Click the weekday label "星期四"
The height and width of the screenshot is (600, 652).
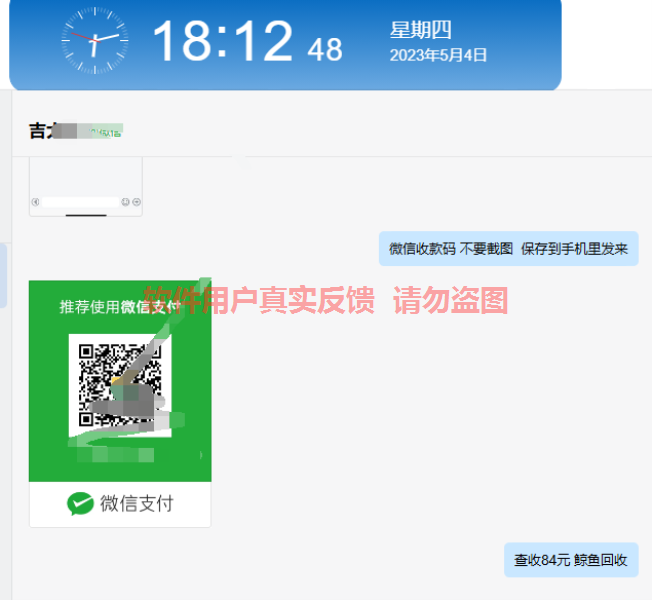tap(420, 30)
